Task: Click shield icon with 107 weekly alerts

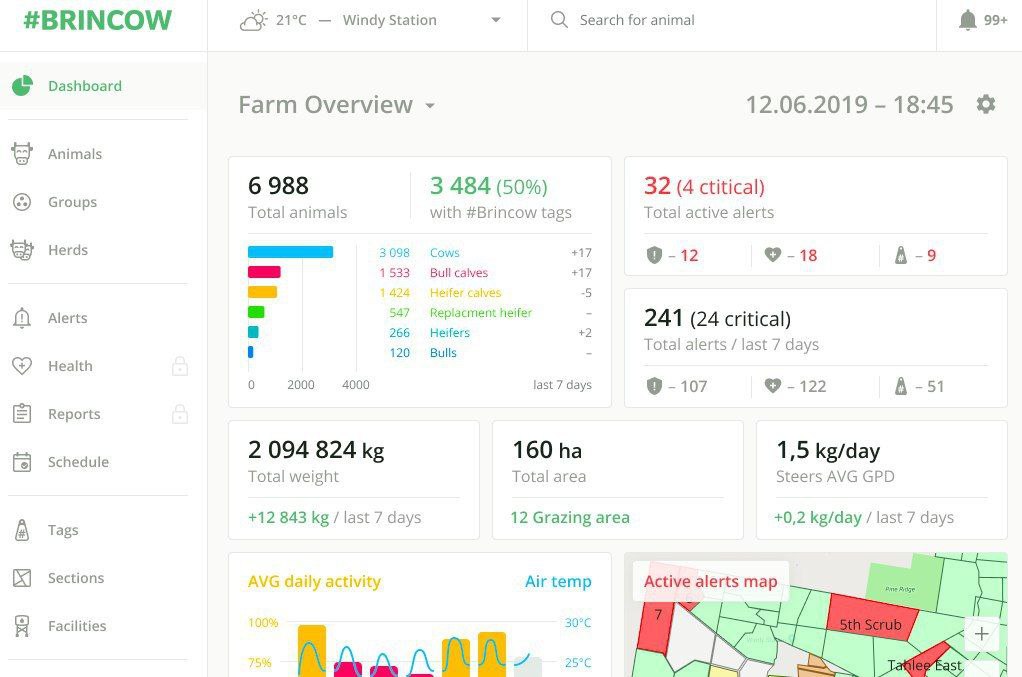Action: (654, 386)
